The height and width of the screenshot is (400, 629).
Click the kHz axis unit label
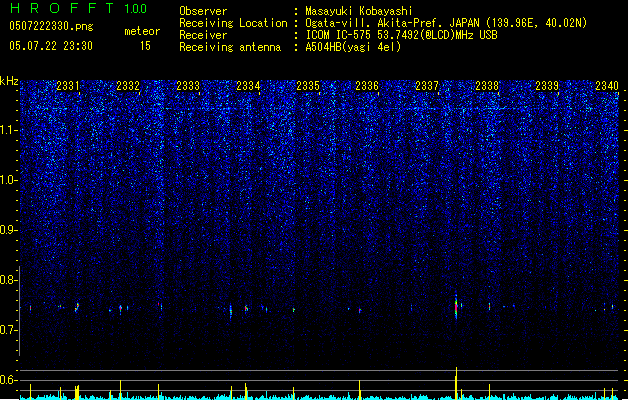pos(9,81)
